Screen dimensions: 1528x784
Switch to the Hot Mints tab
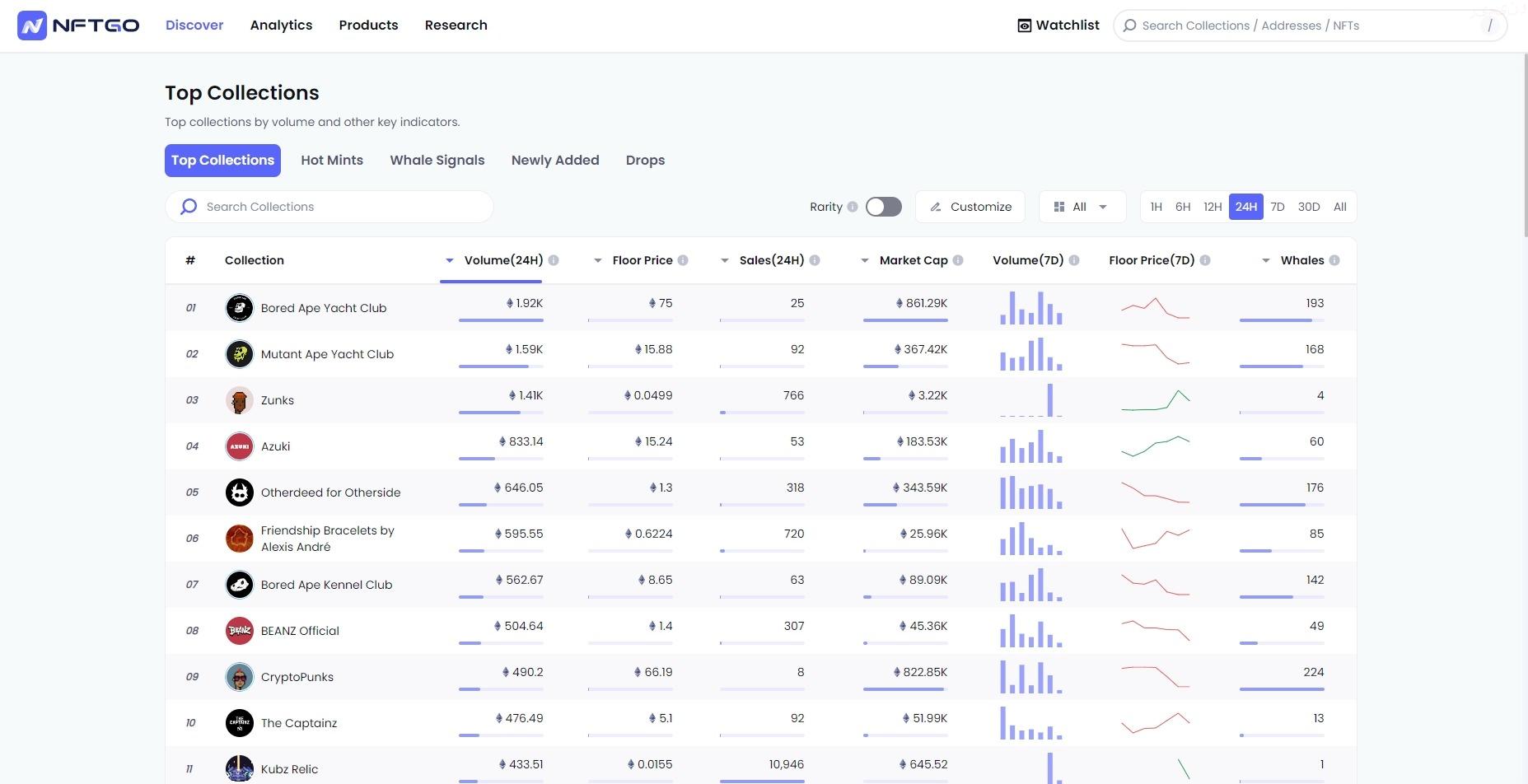[x=332, y=161]
